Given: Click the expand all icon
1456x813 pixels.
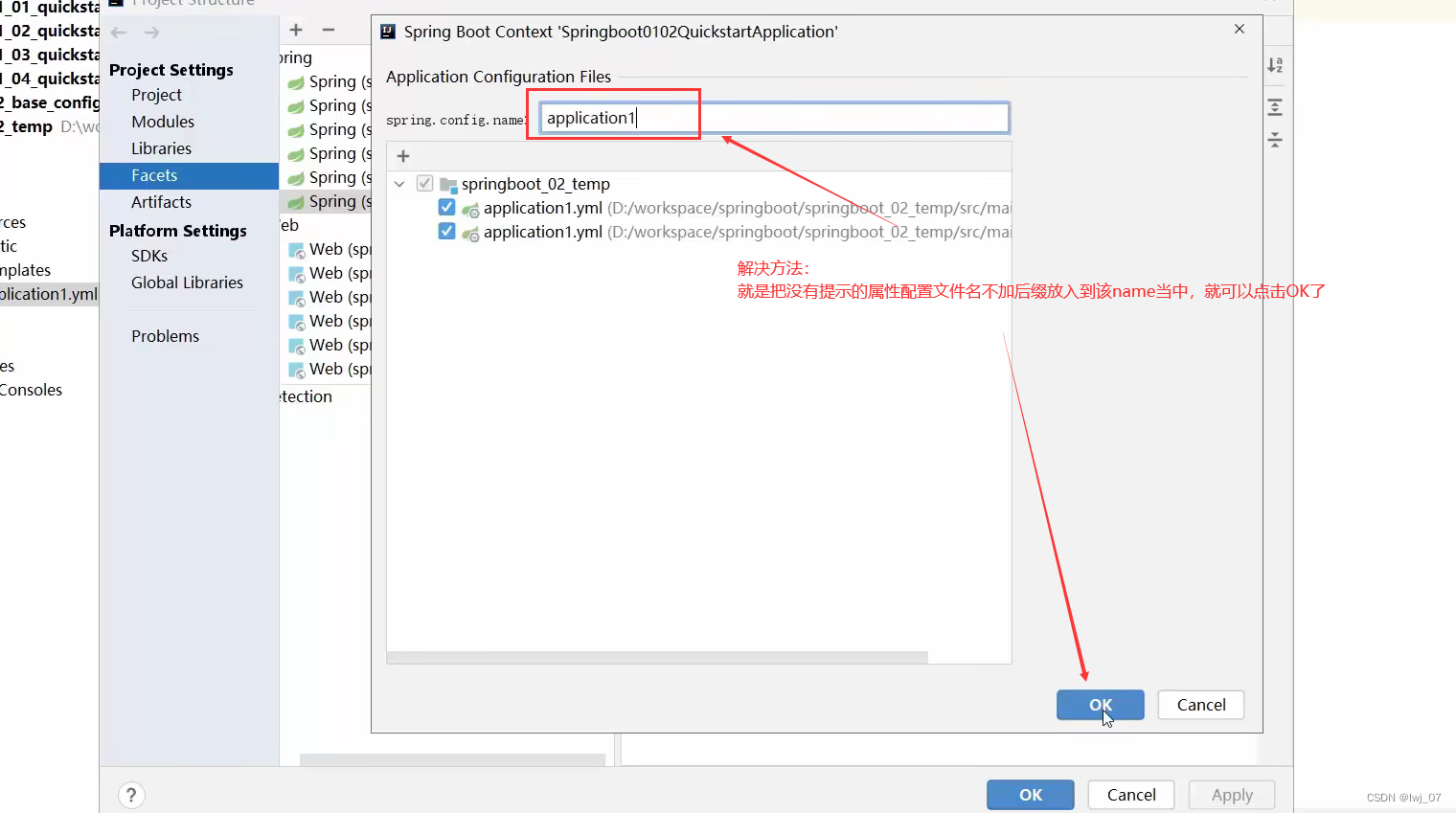Looking at the screenshot, I should [x=1275, y=107].
